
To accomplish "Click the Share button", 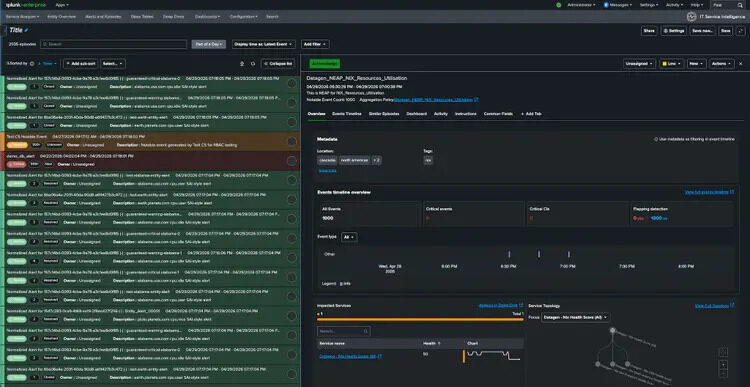I will [649, 31].
